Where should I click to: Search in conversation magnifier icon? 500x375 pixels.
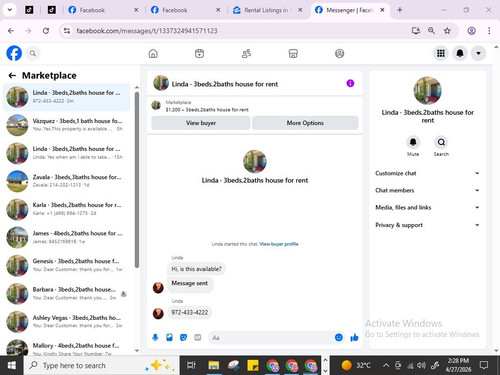click(x=441, y=142)
